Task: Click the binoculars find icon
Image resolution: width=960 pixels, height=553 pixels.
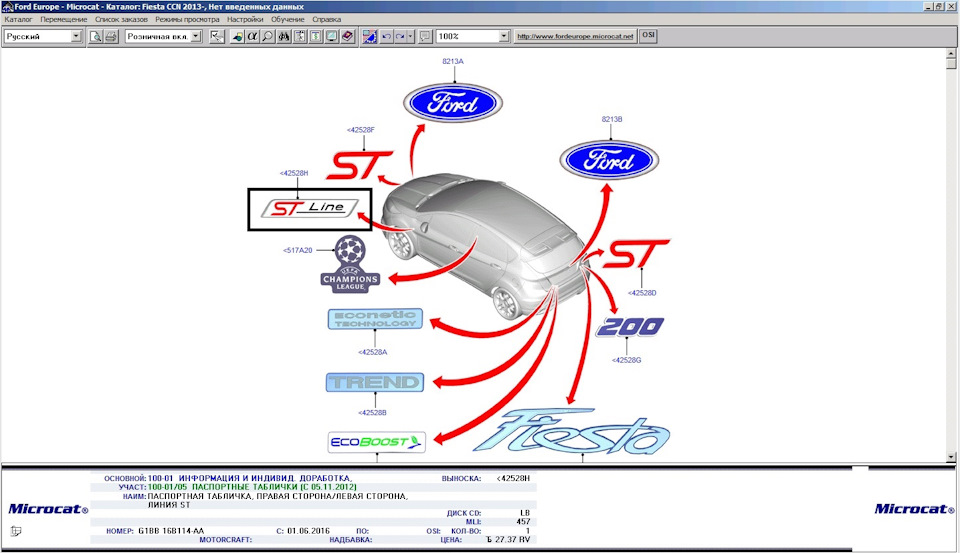Action: click(283, 36)
